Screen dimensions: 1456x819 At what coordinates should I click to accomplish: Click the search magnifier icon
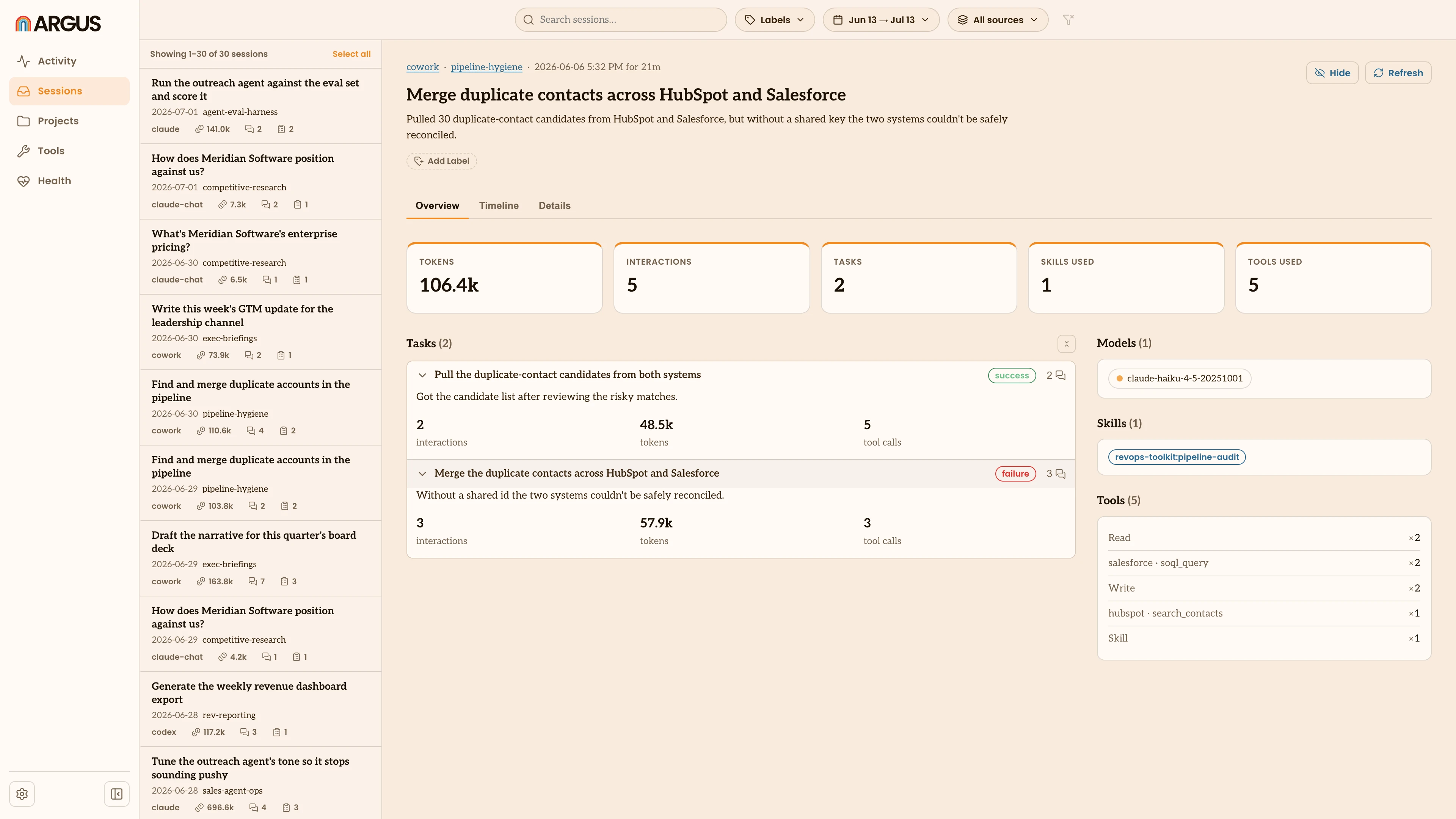coord(529,20)
